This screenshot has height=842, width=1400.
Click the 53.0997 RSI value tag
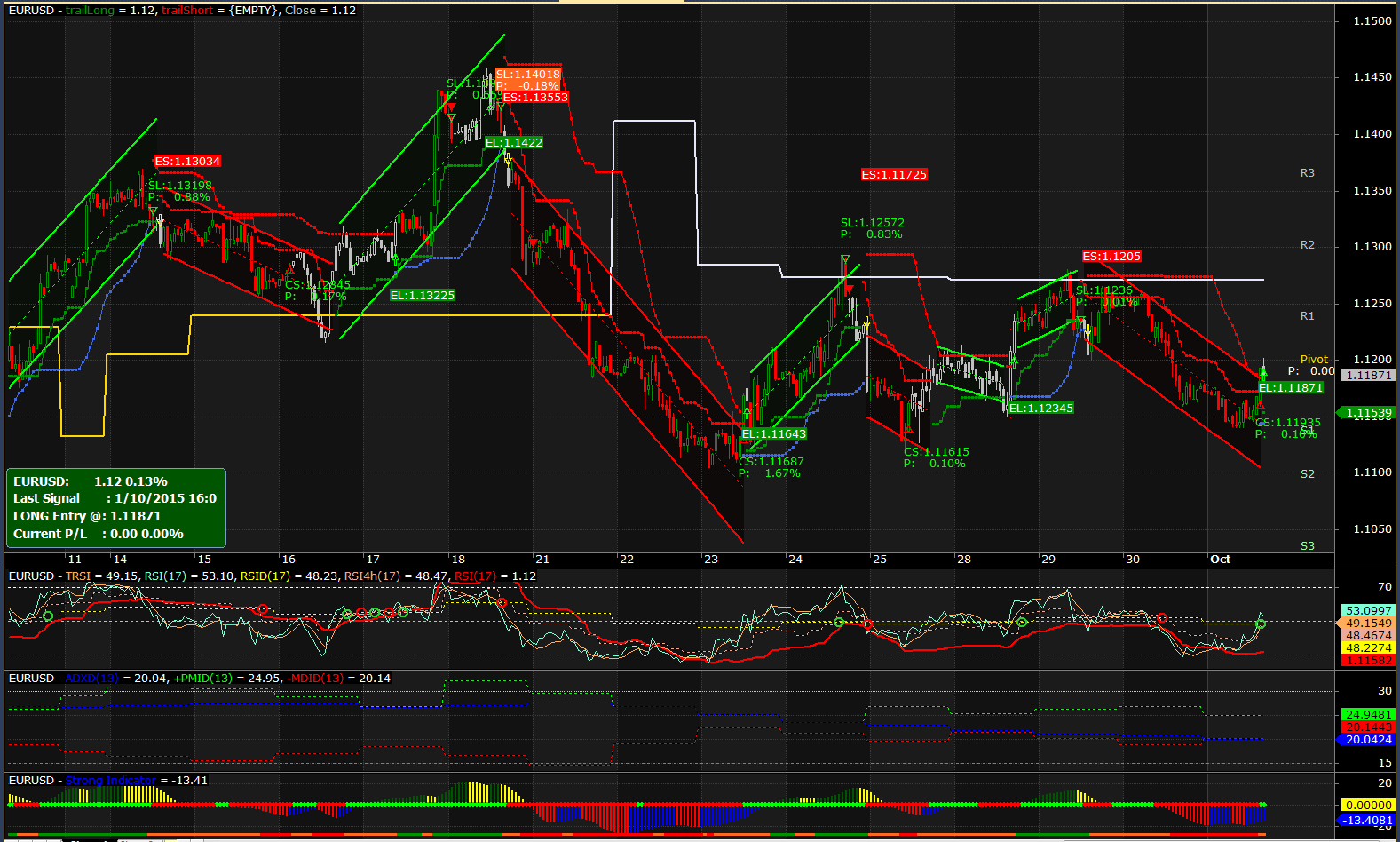pyautogui.click(x=1368, y=610)
